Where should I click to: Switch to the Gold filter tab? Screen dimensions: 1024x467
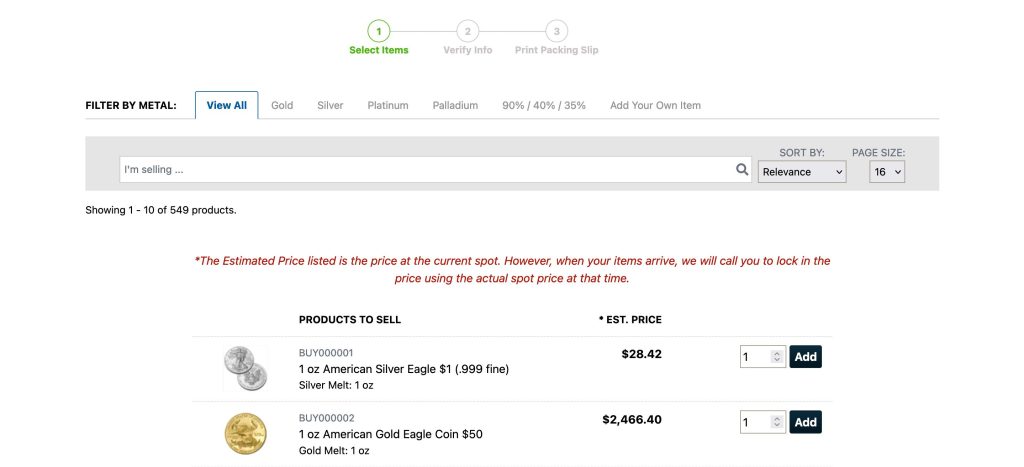pyautogui.click(x=282, y=105)
